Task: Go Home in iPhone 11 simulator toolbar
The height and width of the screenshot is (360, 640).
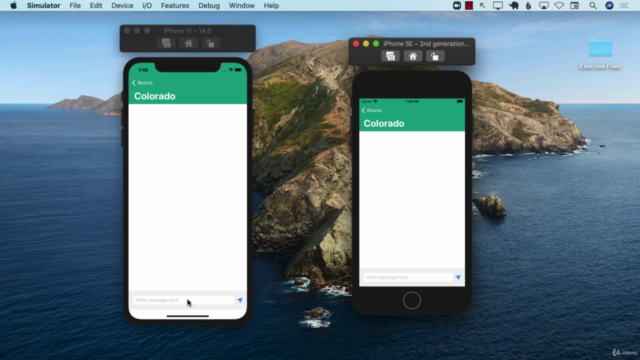Action: pyautogui.click(x=188, y=43)
